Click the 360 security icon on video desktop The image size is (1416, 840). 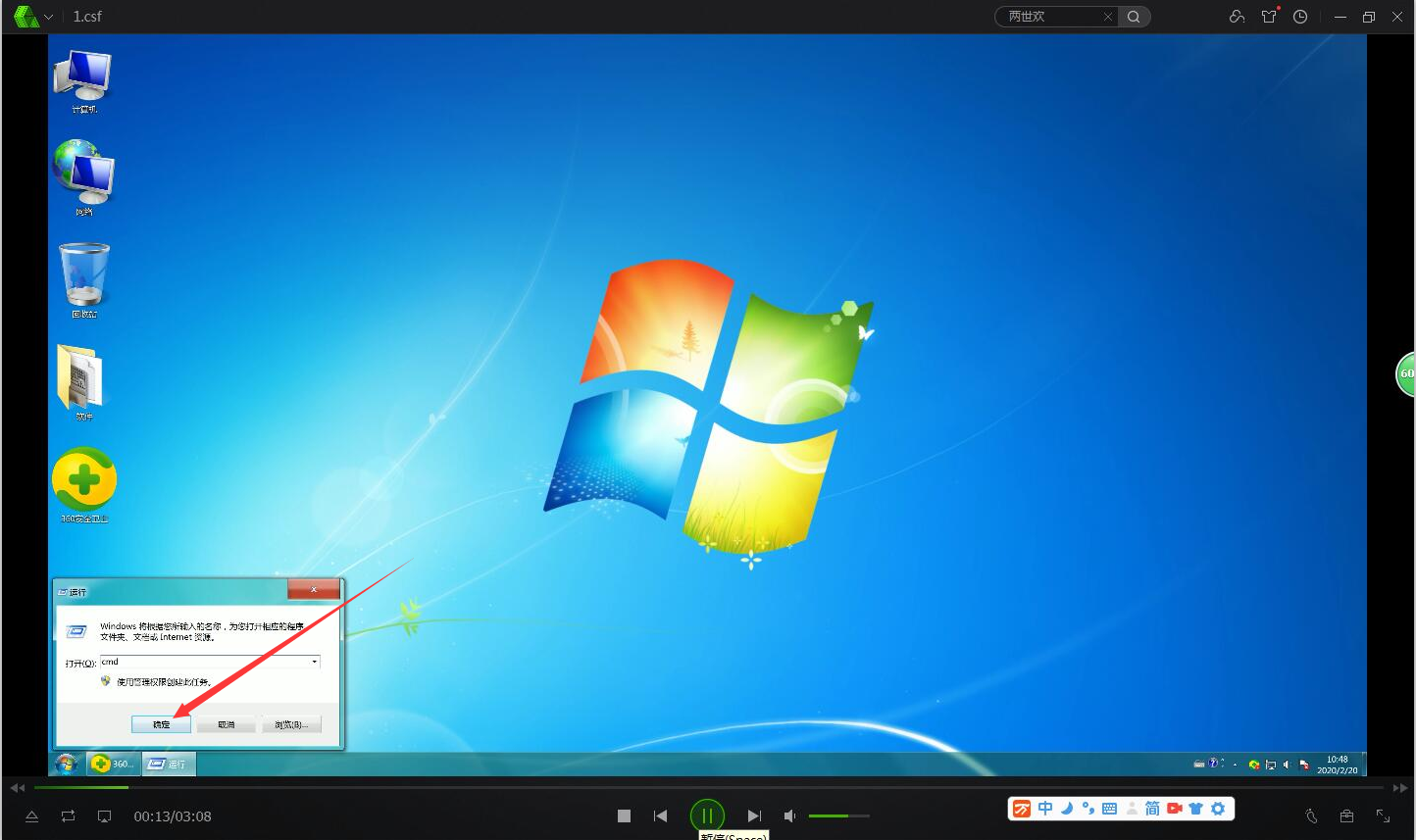tap(84, 484)
